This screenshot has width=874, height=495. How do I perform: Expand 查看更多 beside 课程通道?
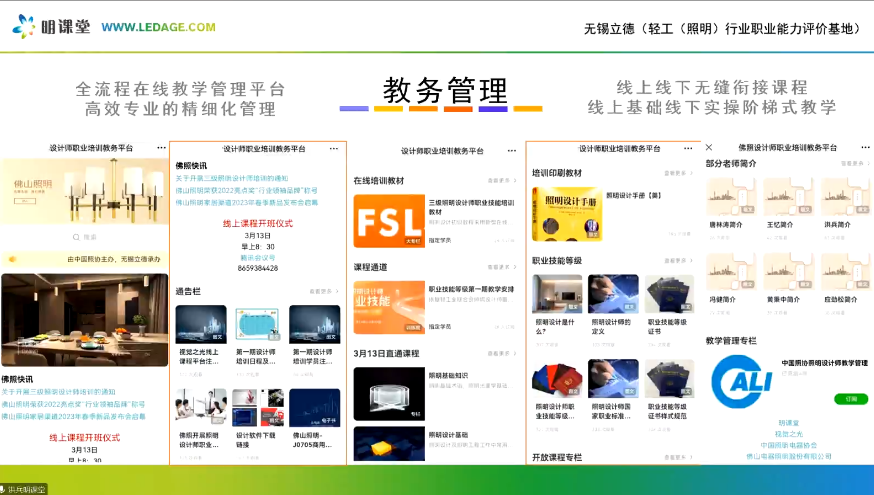[x=502, y=267]
